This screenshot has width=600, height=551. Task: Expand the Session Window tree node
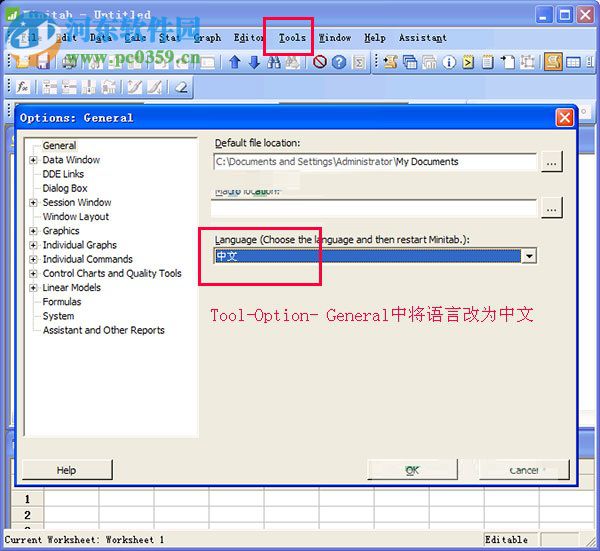point(34,202)
